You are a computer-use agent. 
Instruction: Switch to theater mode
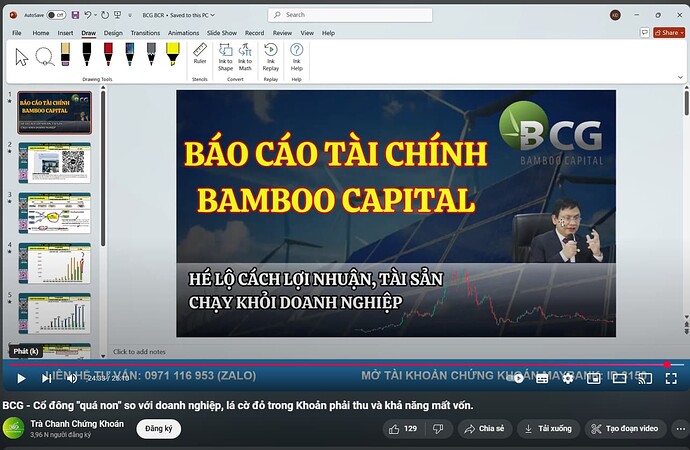pos(619,378)
